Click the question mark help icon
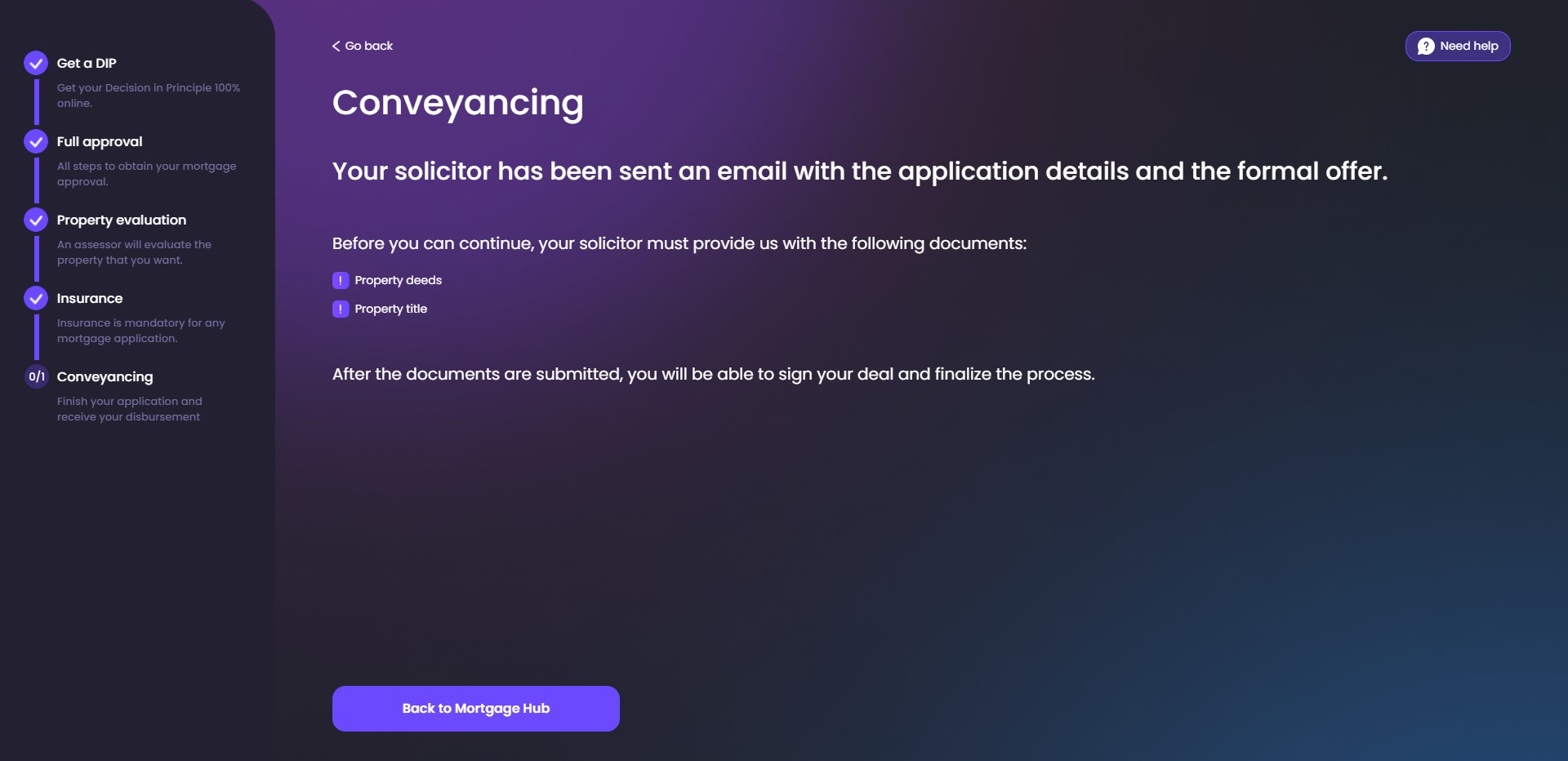The height and width of the screenshot is (761, 1568). pyautogui.click(x=1426, y=47)
